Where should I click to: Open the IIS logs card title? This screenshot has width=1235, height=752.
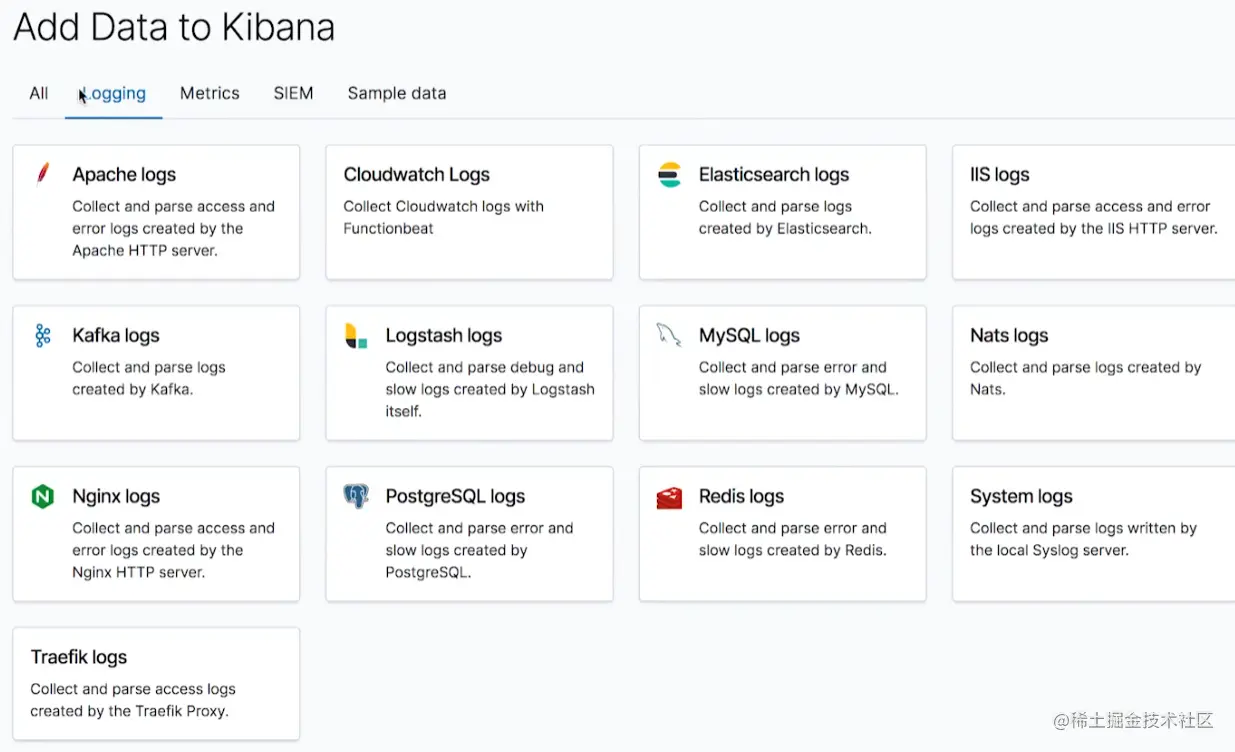pos(1000,174)
